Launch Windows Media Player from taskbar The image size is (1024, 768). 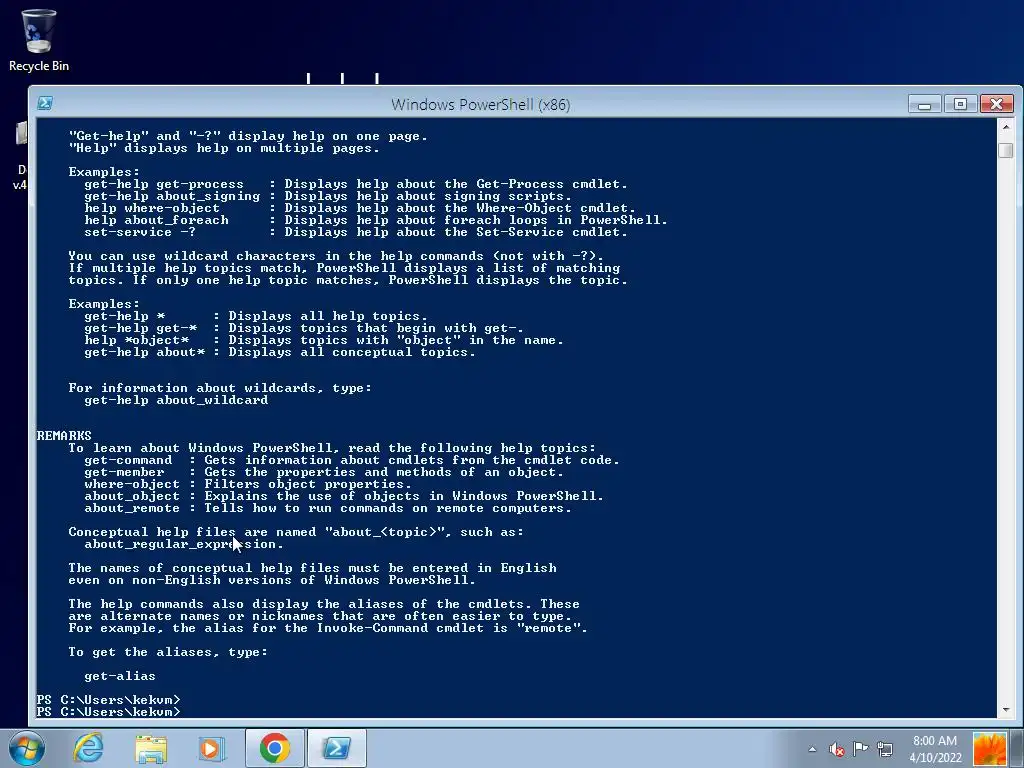[x=211, y=748]
